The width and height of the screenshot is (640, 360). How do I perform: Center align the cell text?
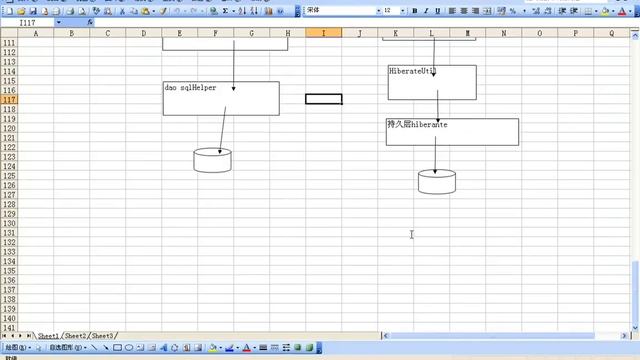tap(464, 11)
